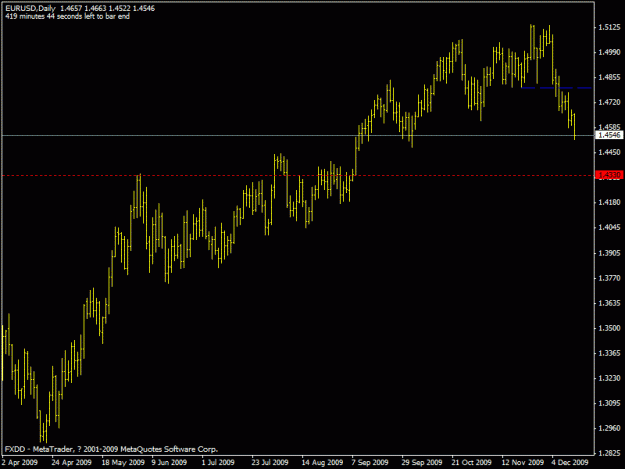Click the 1.4450 price scale value
The image size is (625, 469).
click(610, 152)
